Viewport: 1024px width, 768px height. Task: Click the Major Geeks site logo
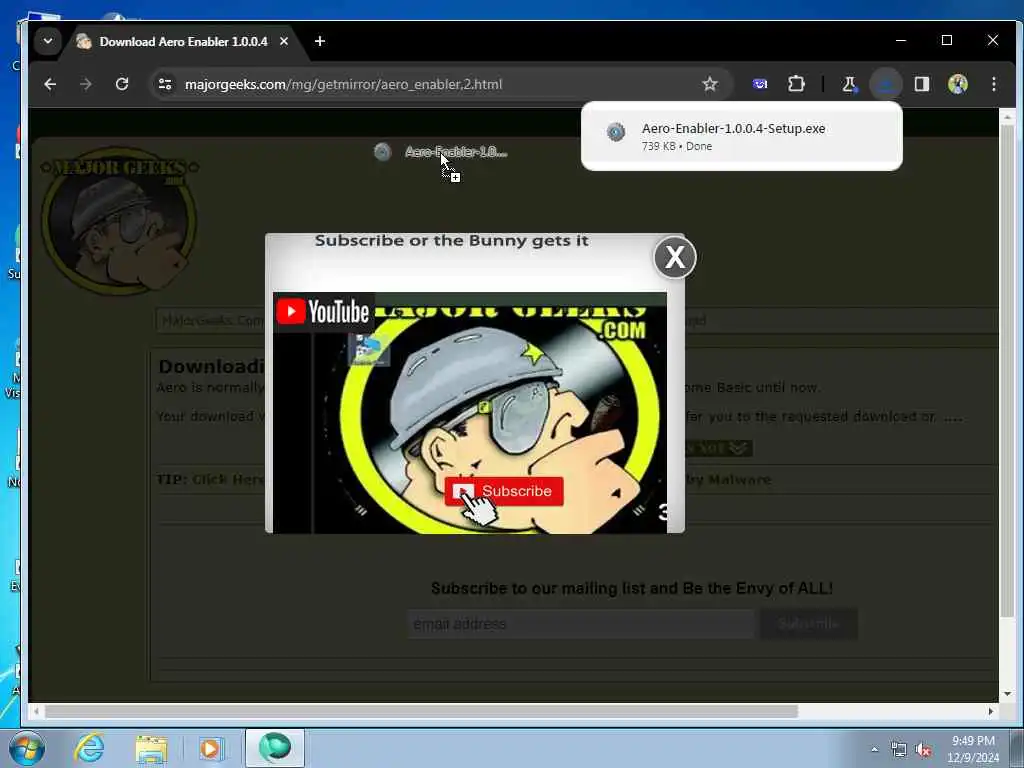(120, 220)
